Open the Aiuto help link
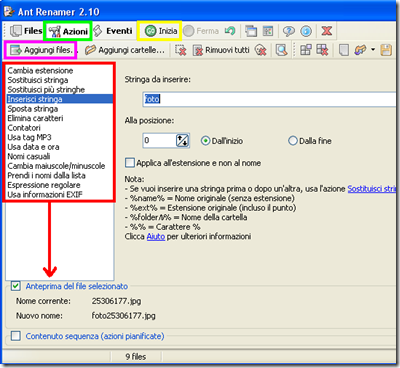 156,236
